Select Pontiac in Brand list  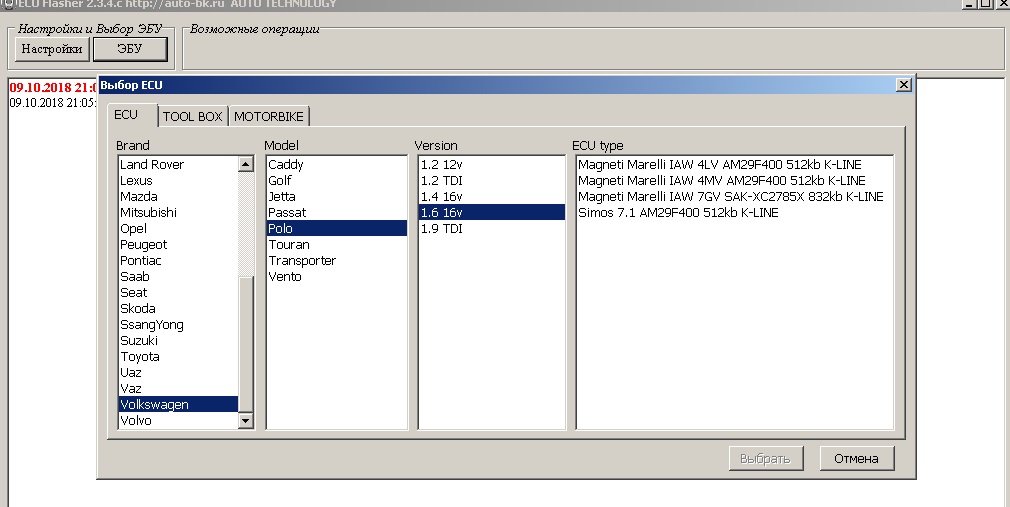(178, 260)
